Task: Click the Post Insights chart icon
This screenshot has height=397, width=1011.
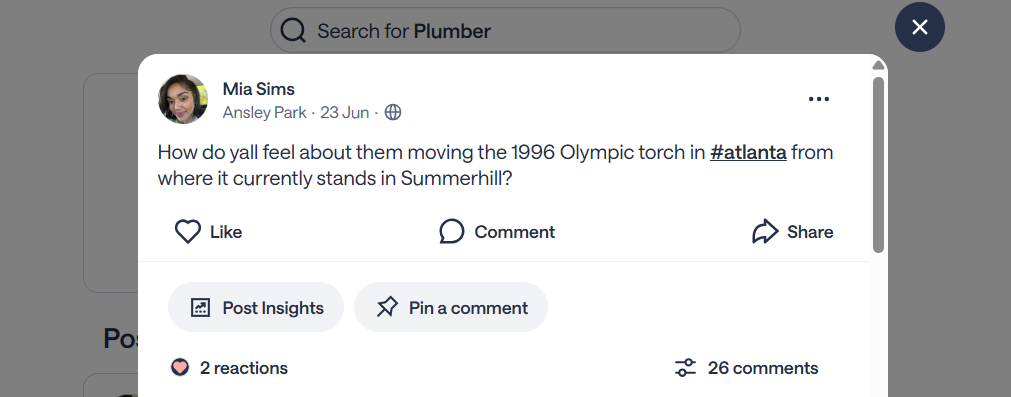Action: click(201, 307)
